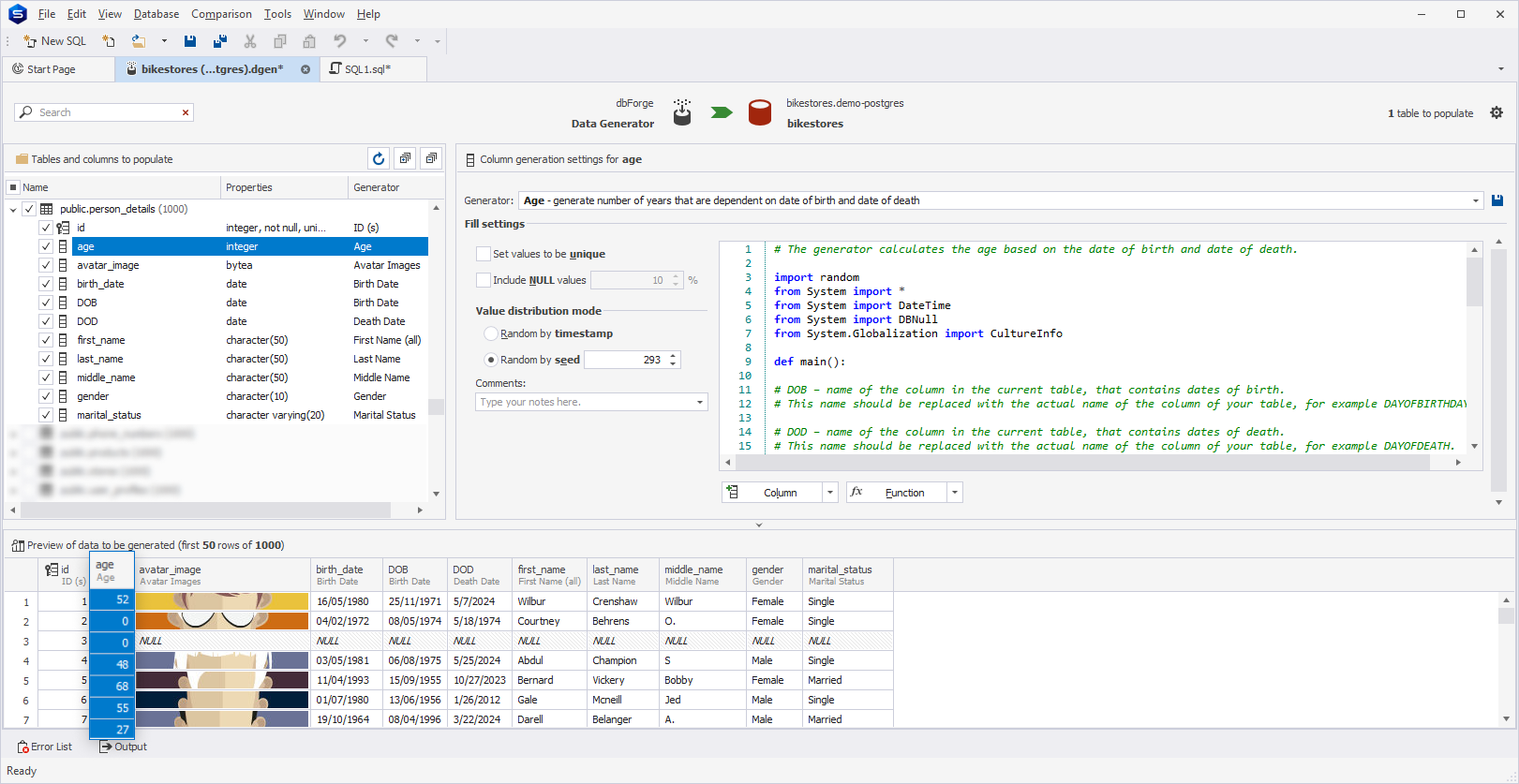The image size is (1519, 784).
Task: Open the data generator settings gear
Action: pyautogui.click(x=1497, y=112)
